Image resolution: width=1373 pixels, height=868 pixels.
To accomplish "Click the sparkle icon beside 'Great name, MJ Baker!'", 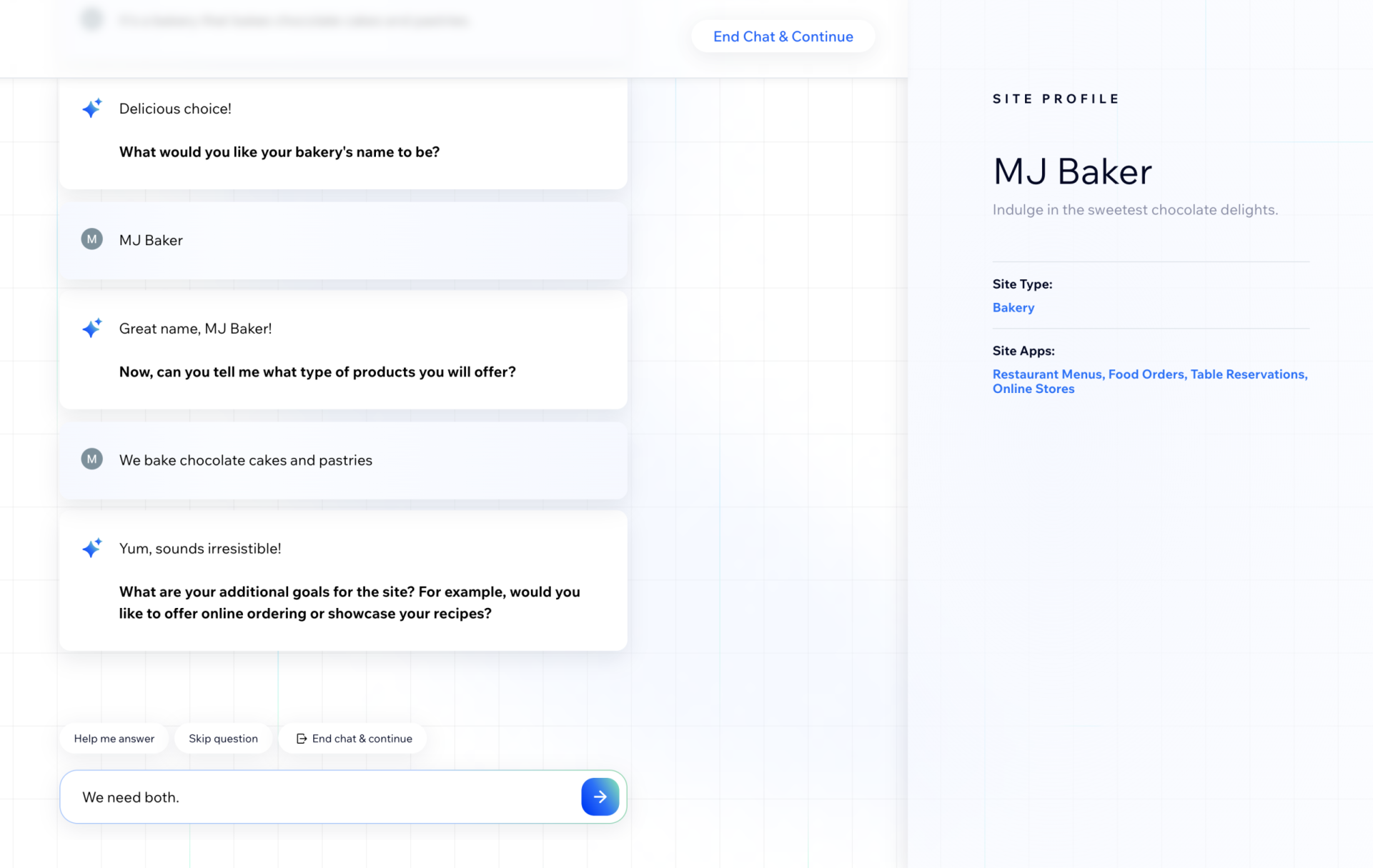I will pos(91,328).
